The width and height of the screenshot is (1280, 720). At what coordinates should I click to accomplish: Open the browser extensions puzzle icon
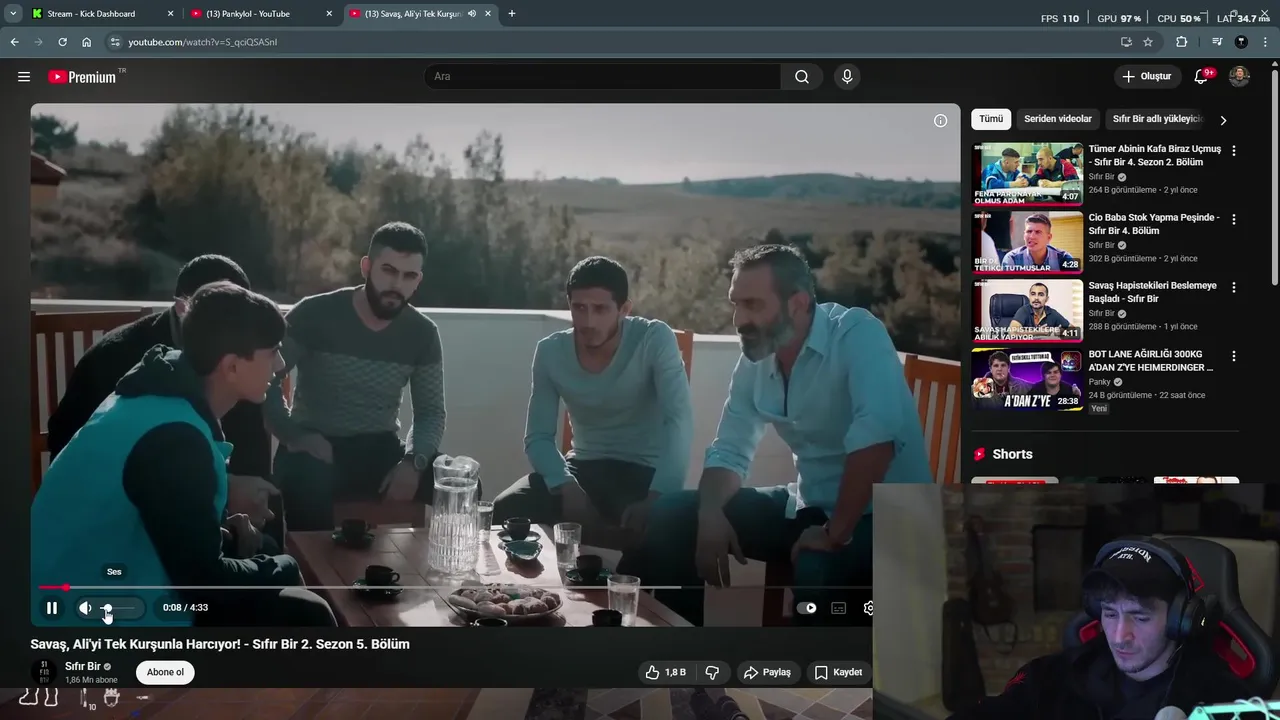(1182, 42)
